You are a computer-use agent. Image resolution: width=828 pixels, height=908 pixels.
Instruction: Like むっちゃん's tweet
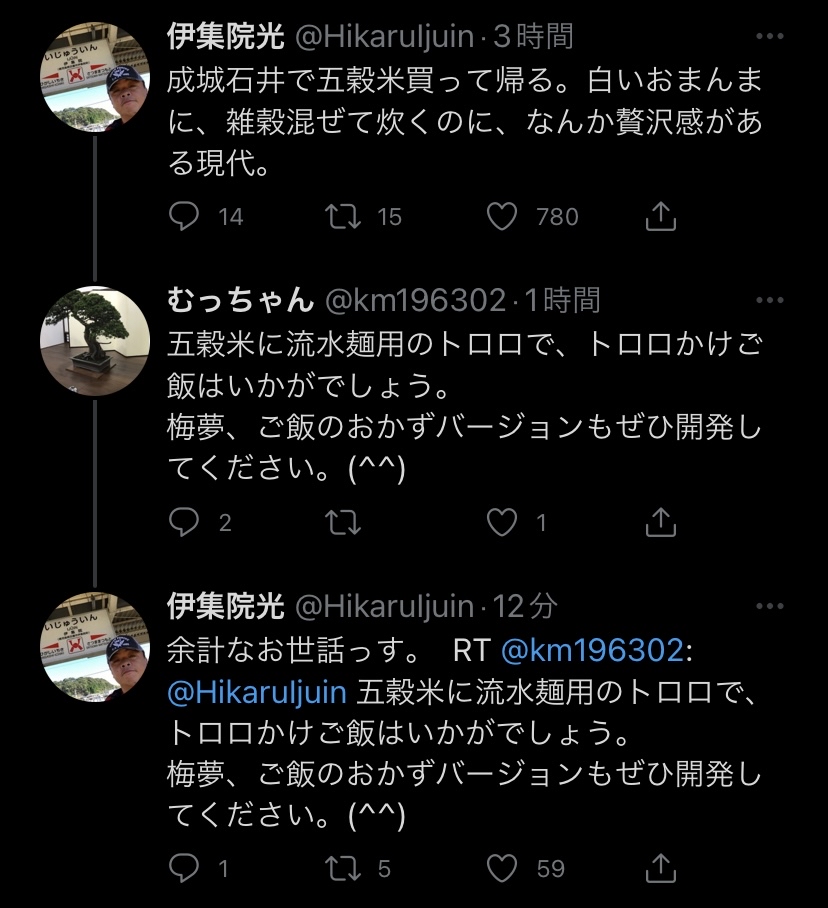[501, 521]
